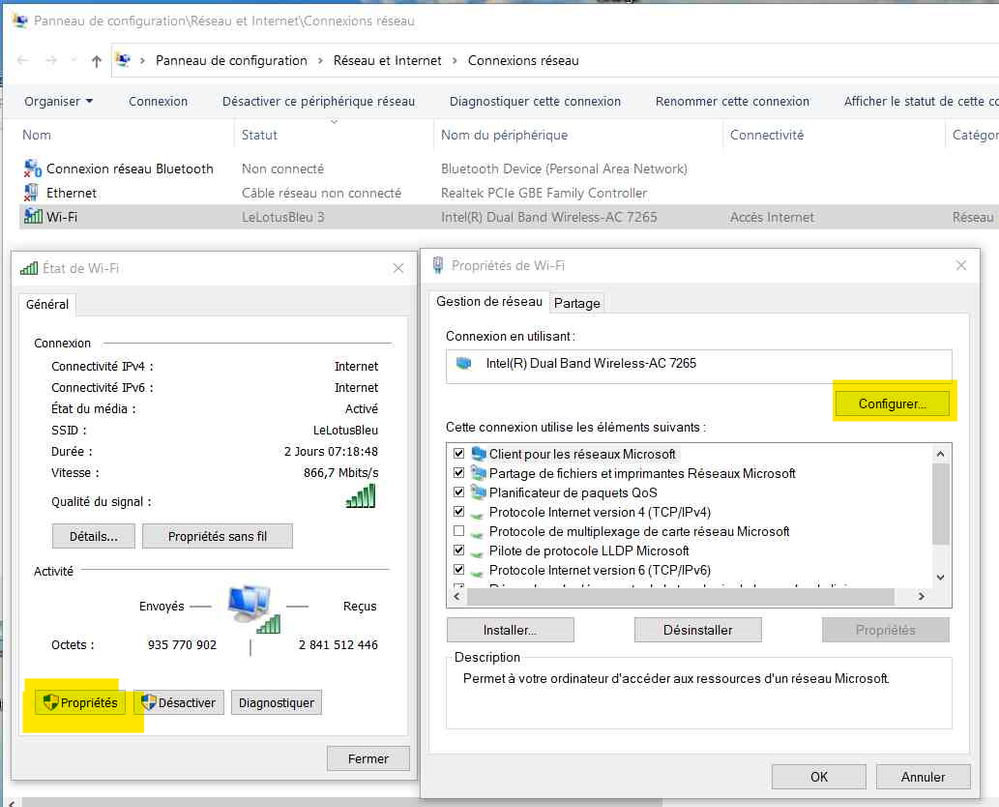Expand chevron after Panneau de configuration breadcrumb

[320, 61]
